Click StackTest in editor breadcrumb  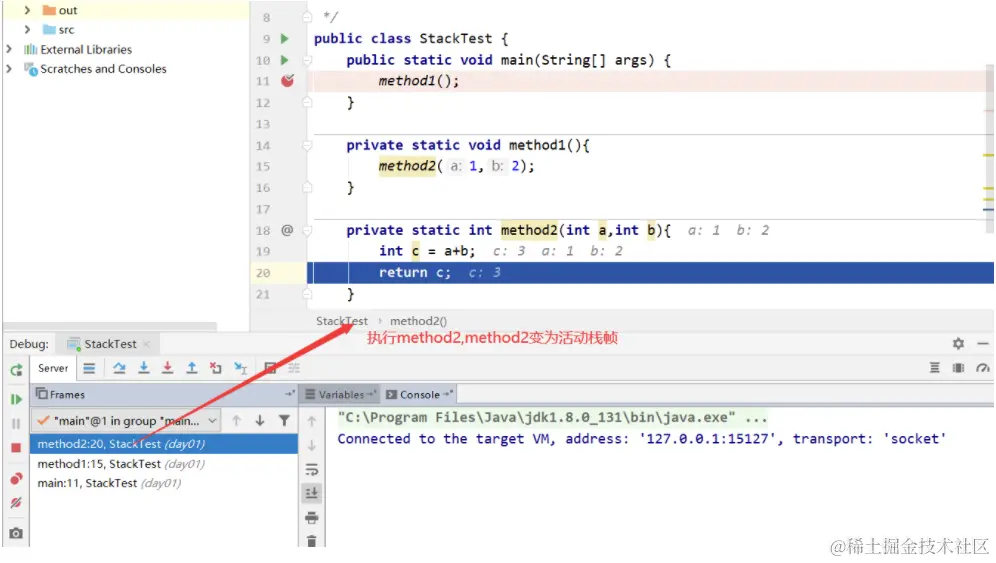click(x=342, y=321)
